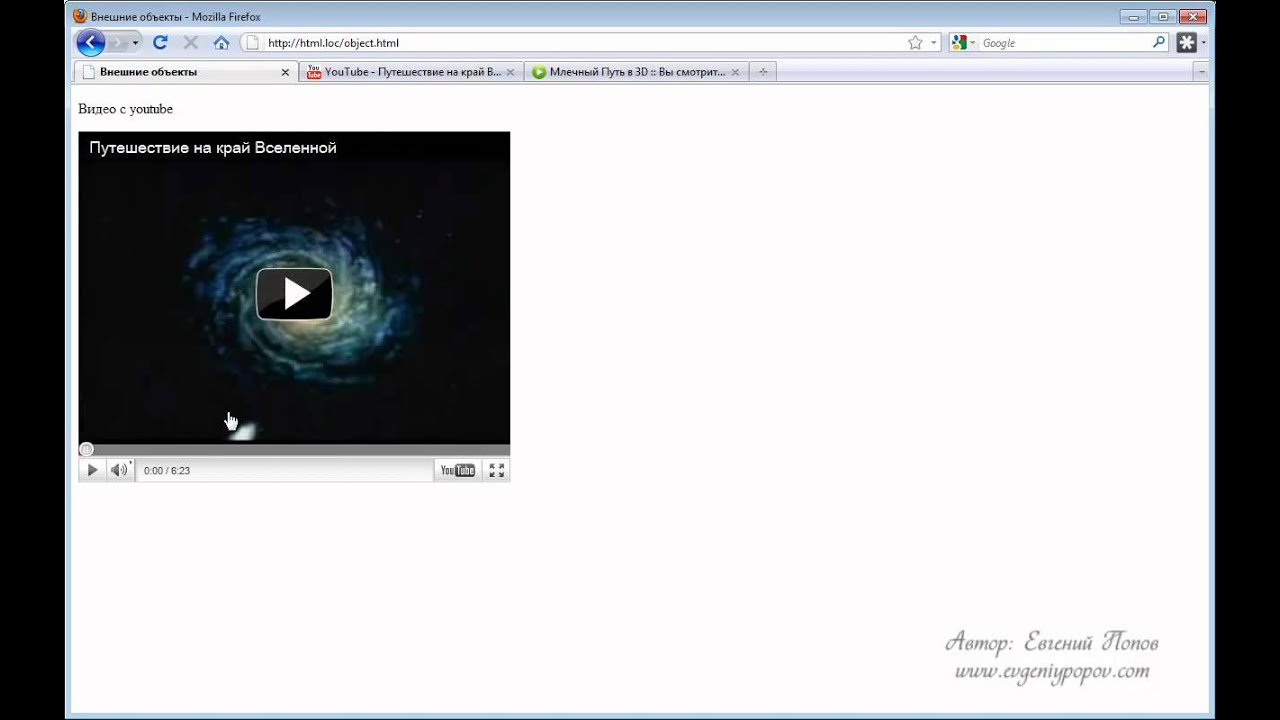This screenshot has width=1280, height=720.
Task: Mute the video with the speaker icon
Action: 120,470
